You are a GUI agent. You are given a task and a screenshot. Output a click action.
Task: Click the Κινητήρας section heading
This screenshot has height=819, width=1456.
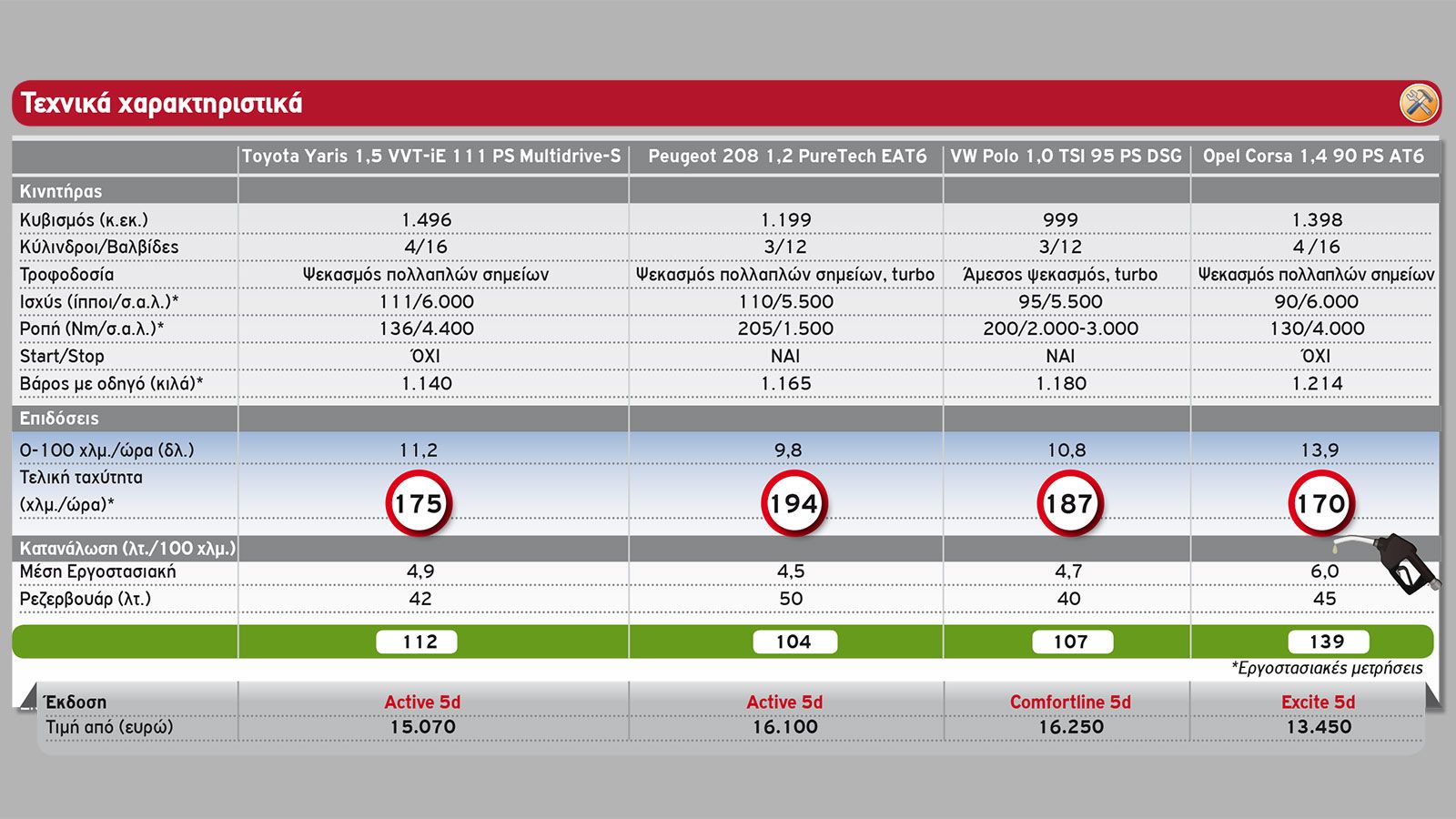pos(61,191)
